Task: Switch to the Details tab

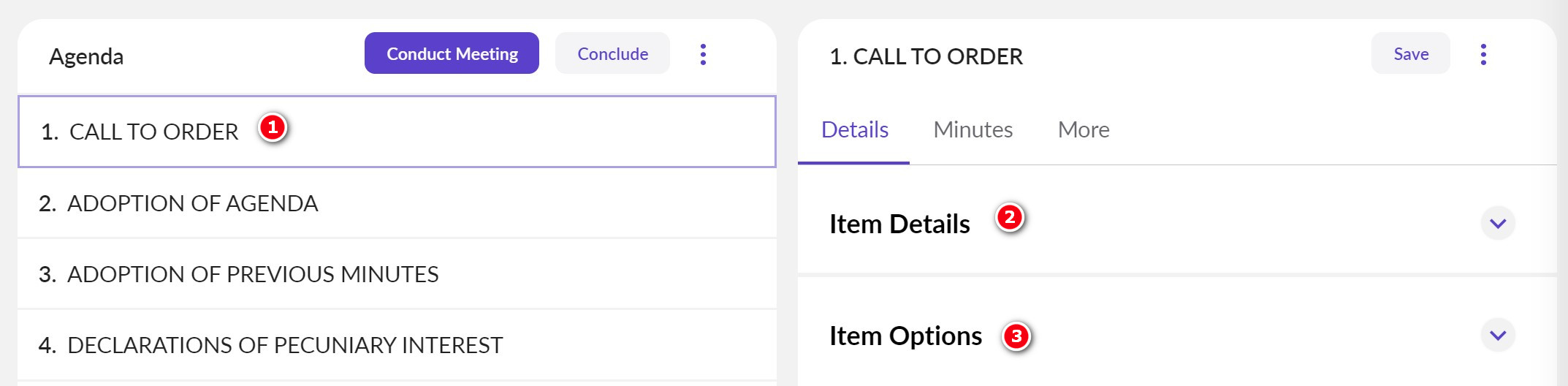Action: tap(854, 130)
